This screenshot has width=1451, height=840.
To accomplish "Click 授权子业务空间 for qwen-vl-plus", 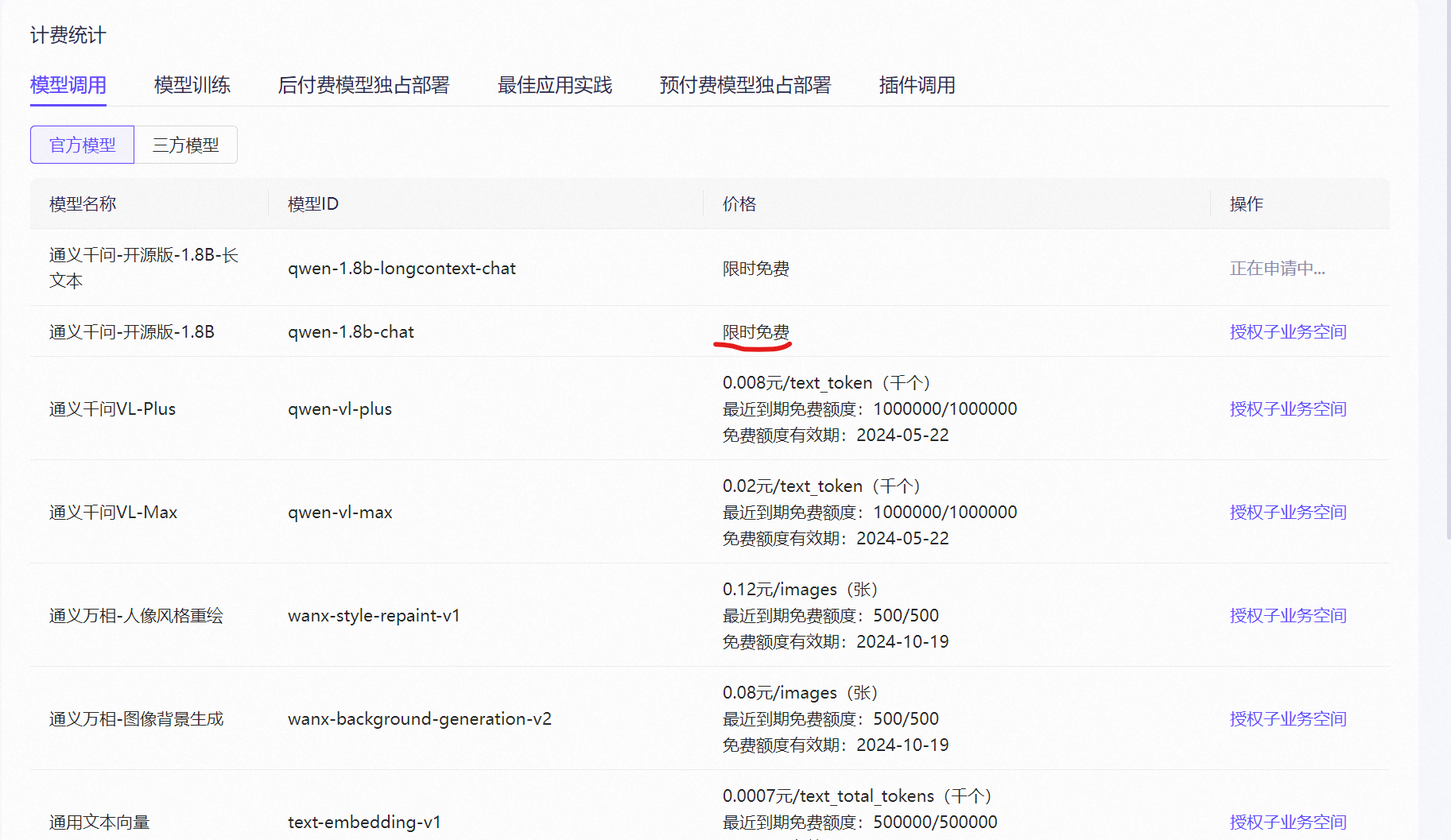I will (x=1288, y=408).
